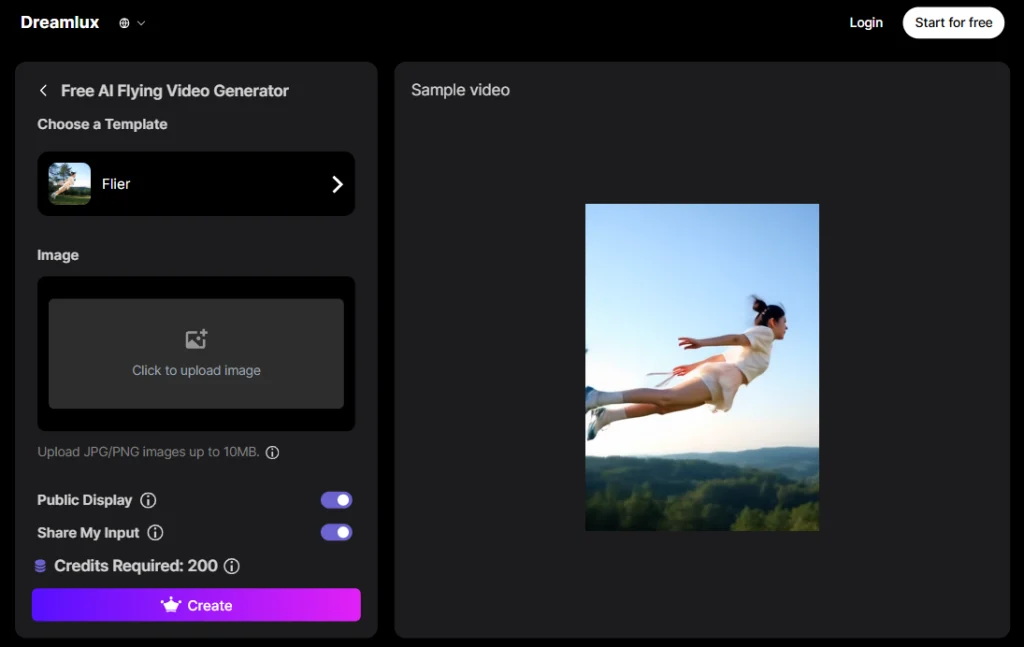
Task: Go back using the left arrow icon
Action: click(43, 91)
